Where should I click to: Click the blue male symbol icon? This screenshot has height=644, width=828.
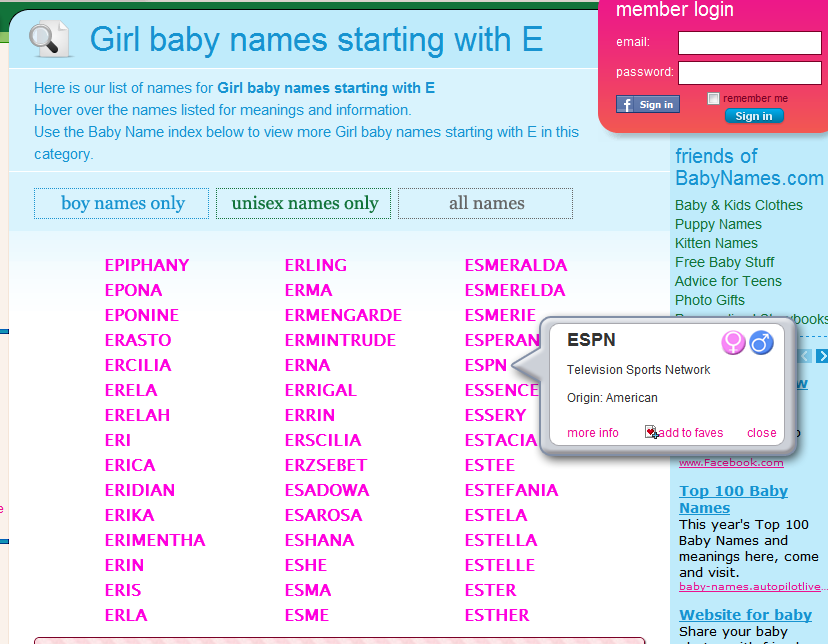pos(761,343)
